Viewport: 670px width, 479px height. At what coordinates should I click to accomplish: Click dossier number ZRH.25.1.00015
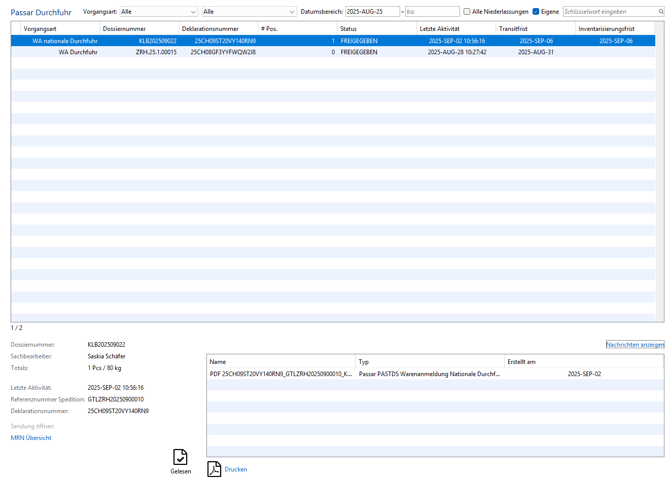coord(156,52)
